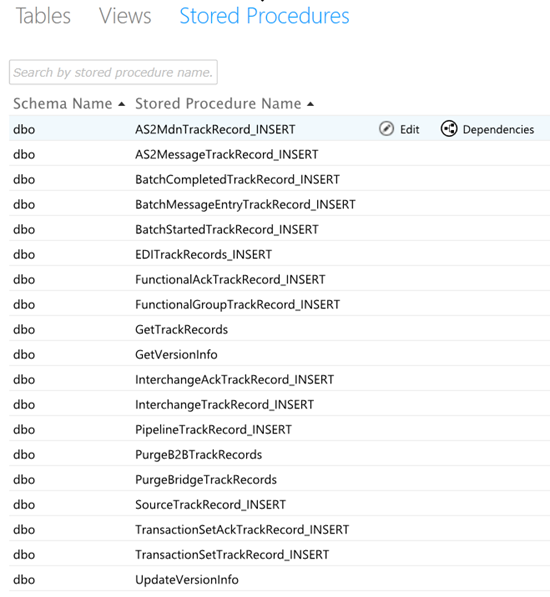Select the Stored Procedures tab
This screenshot has width=550, height=597.
pyautogui.click(x=264, y=16)
